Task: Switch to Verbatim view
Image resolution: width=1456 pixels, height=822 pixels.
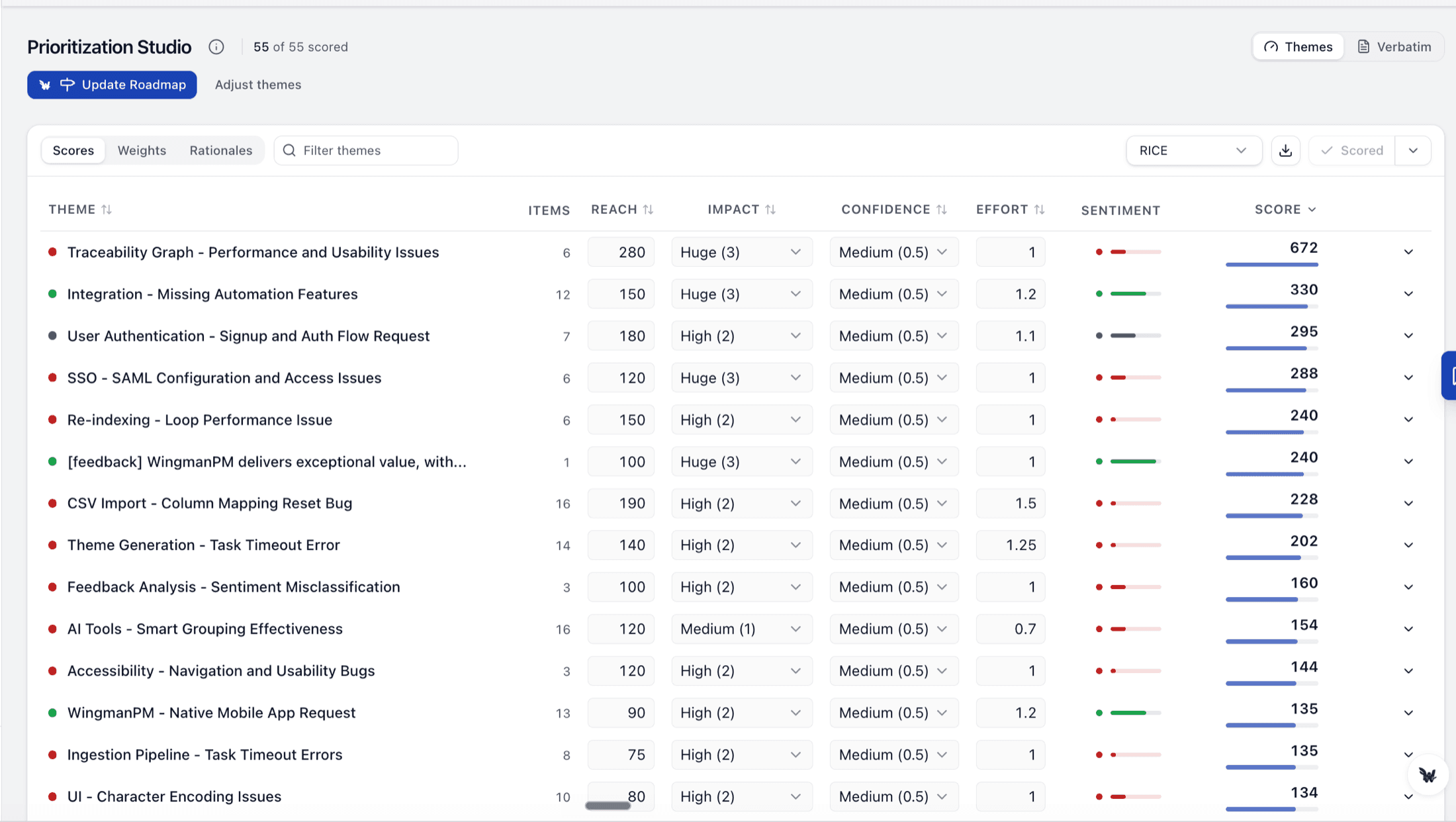Action: [1394, 47]
